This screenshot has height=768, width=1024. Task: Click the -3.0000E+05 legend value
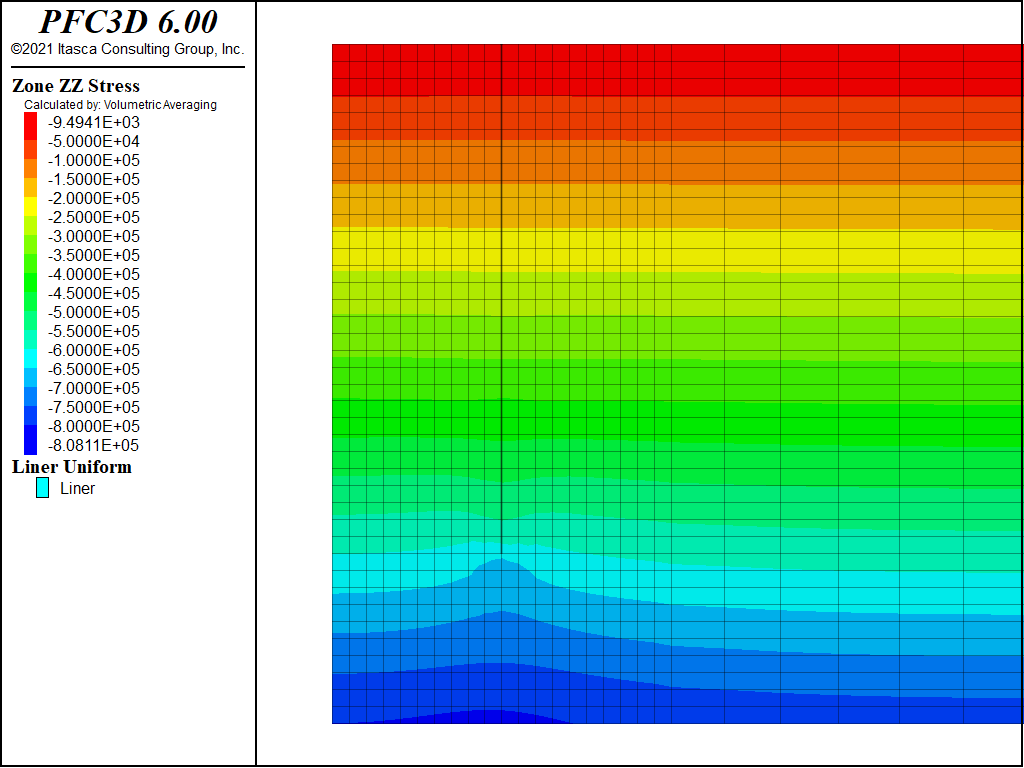tap(93, 236)
